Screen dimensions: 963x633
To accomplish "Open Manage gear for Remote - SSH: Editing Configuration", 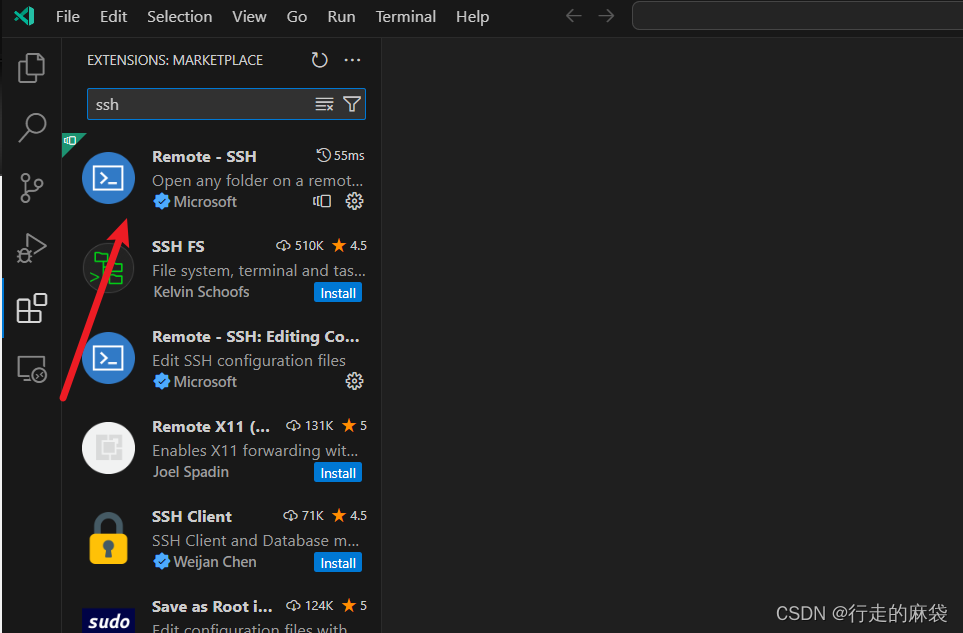I will pos(354,381).
